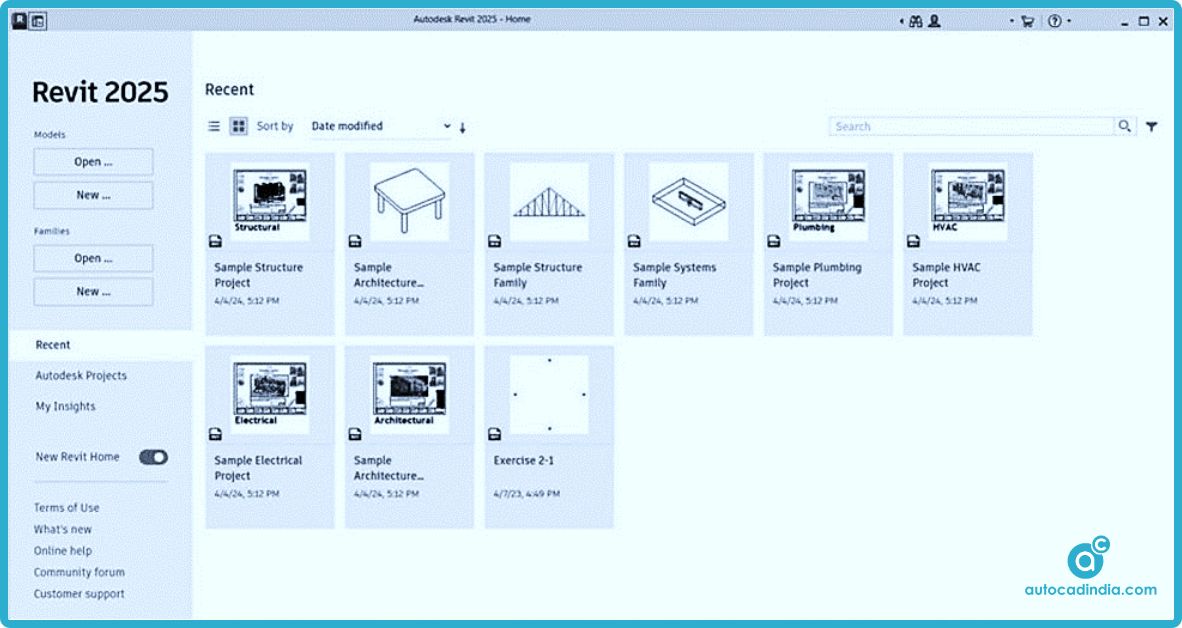Open the Community forum link
1182x628 pixels.
click(77, 572)
